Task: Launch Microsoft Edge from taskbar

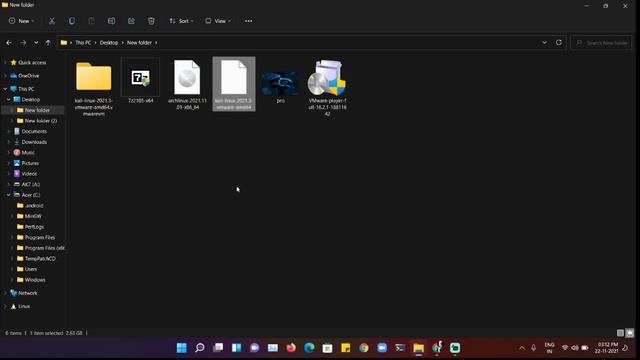Action: pos(309,348)
